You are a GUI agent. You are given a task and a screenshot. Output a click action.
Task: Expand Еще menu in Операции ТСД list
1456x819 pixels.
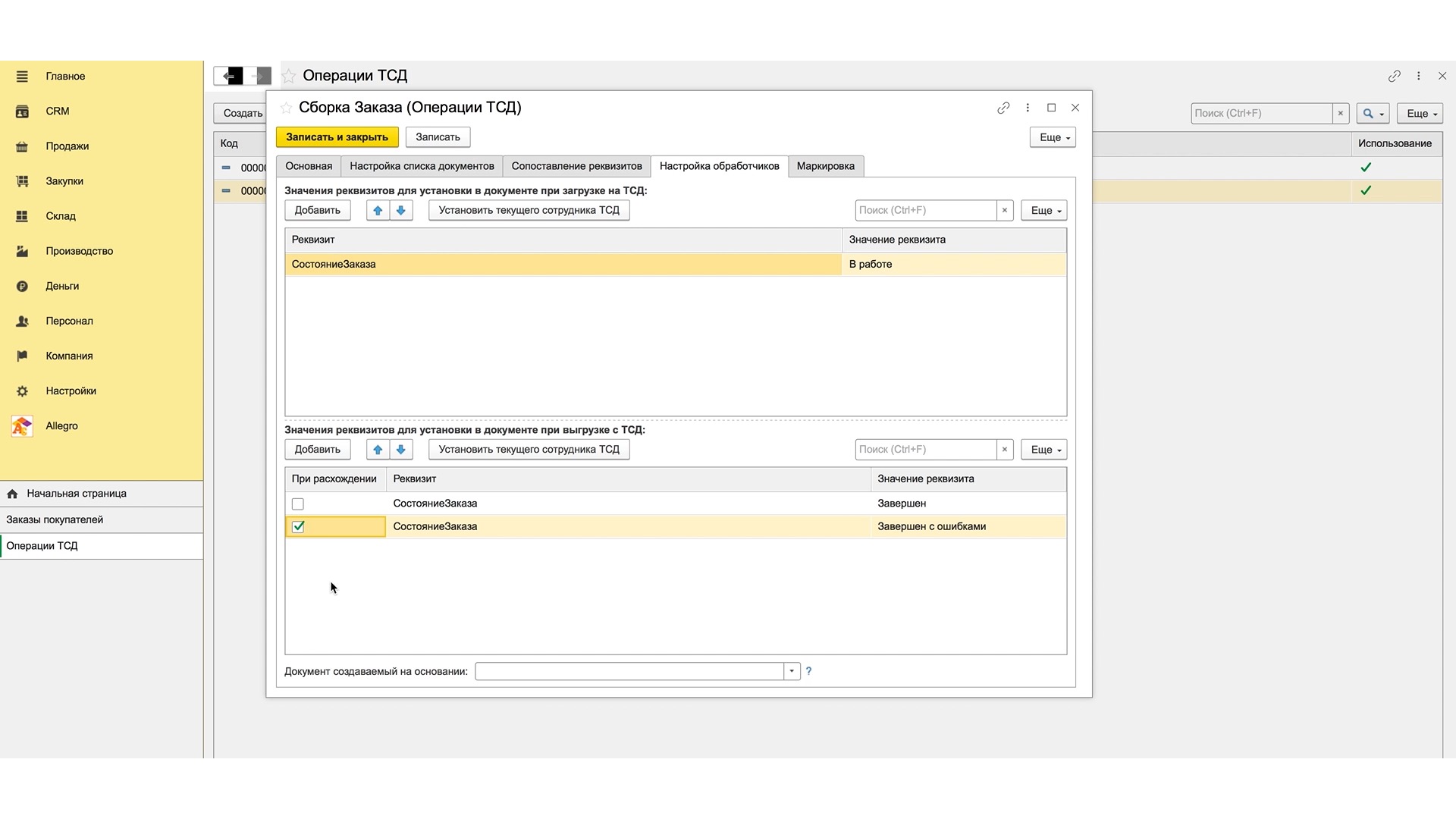click(x=1420, y=113)
